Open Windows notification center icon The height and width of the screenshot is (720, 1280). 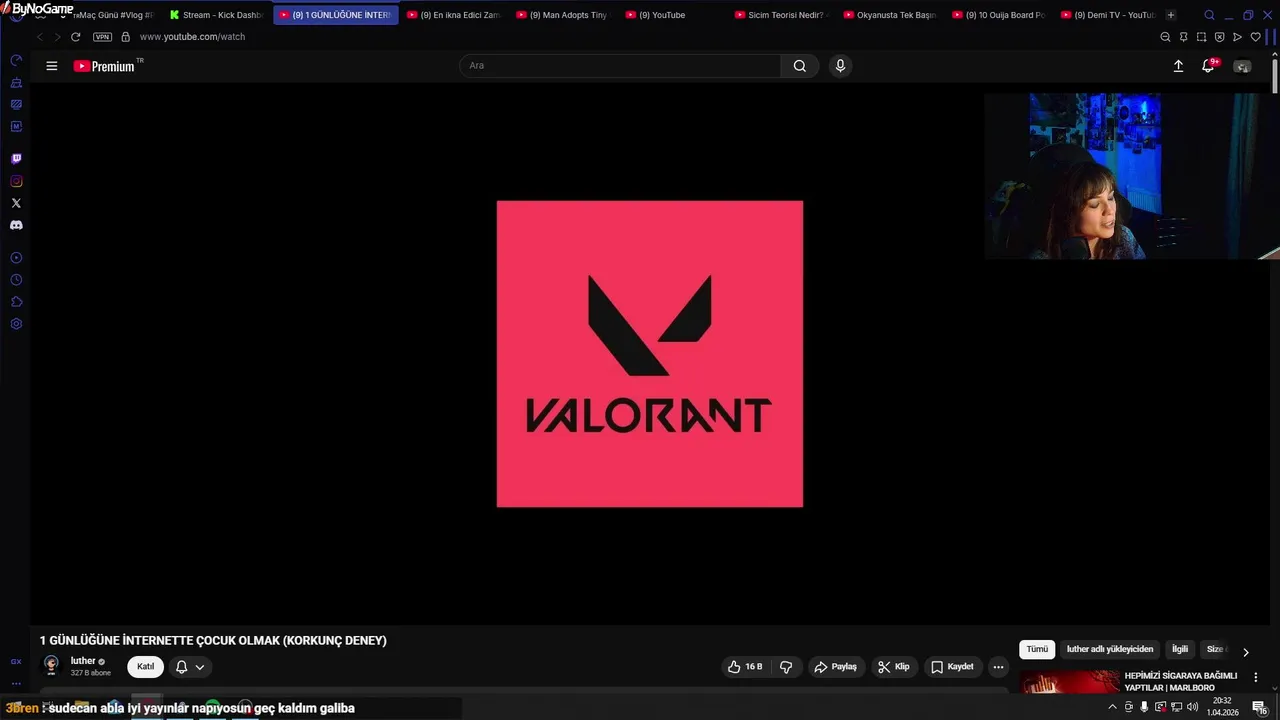click(x=1259, y=707)
